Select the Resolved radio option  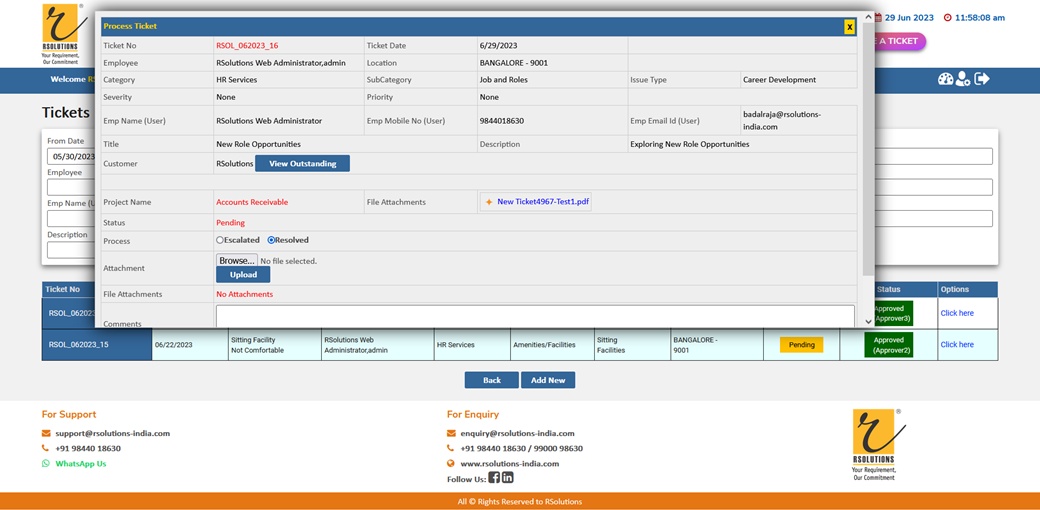tap(272, 240)
